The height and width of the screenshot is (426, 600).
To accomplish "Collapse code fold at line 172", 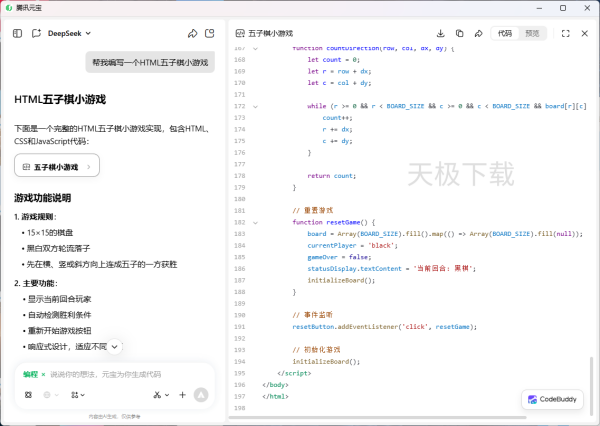I will [x=255, y=105].
